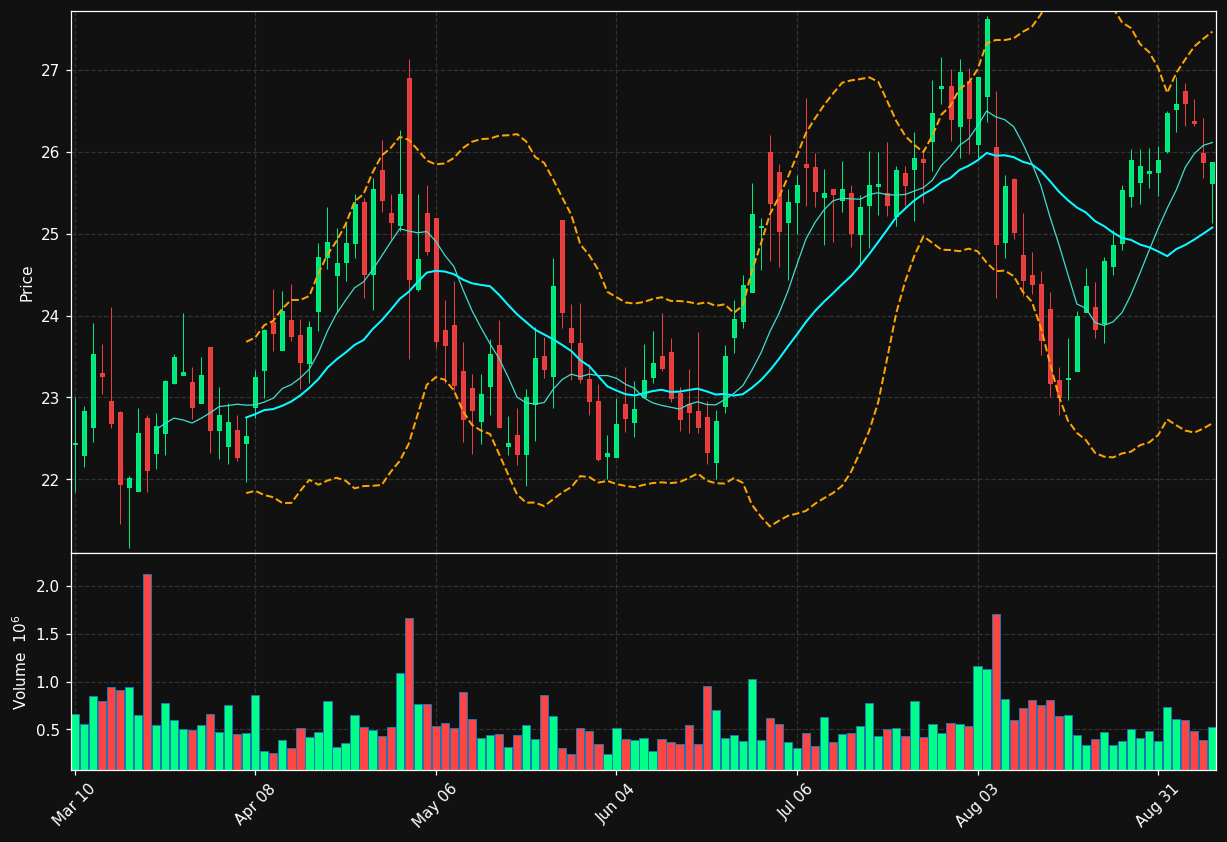Click the volume axis value 2.0

click(x=47, y=587)
